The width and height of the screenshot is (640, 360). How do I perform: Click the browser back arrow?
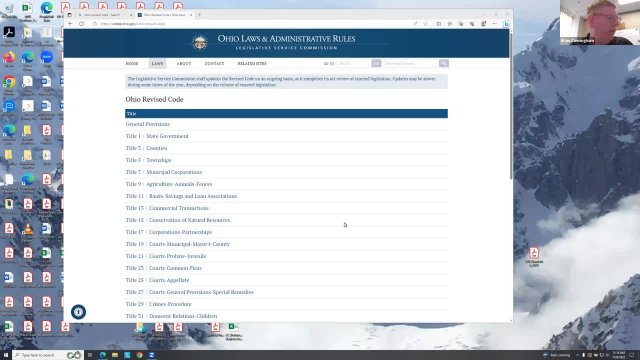70,24
